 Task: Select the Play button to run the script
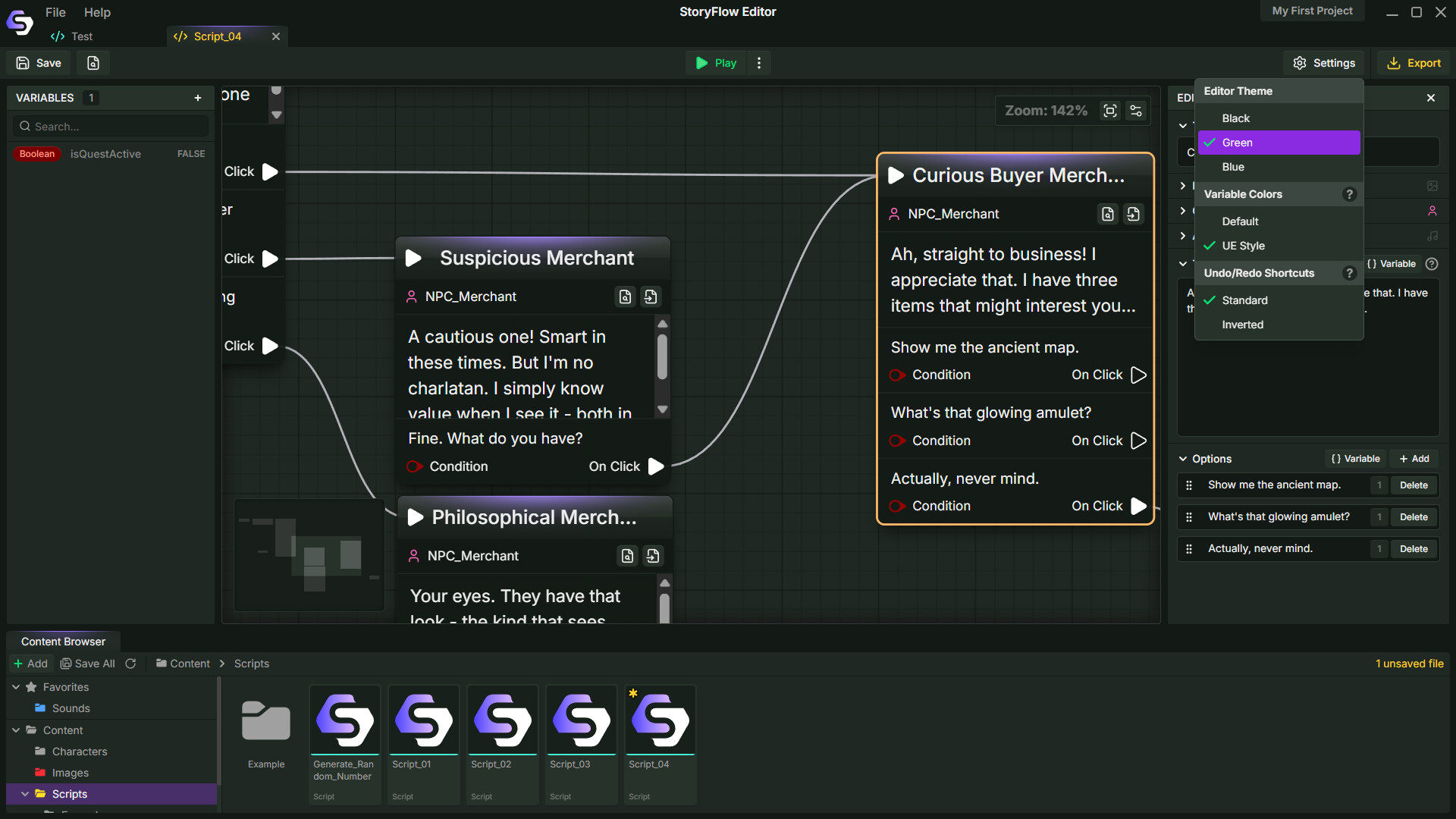pos(714,63)
